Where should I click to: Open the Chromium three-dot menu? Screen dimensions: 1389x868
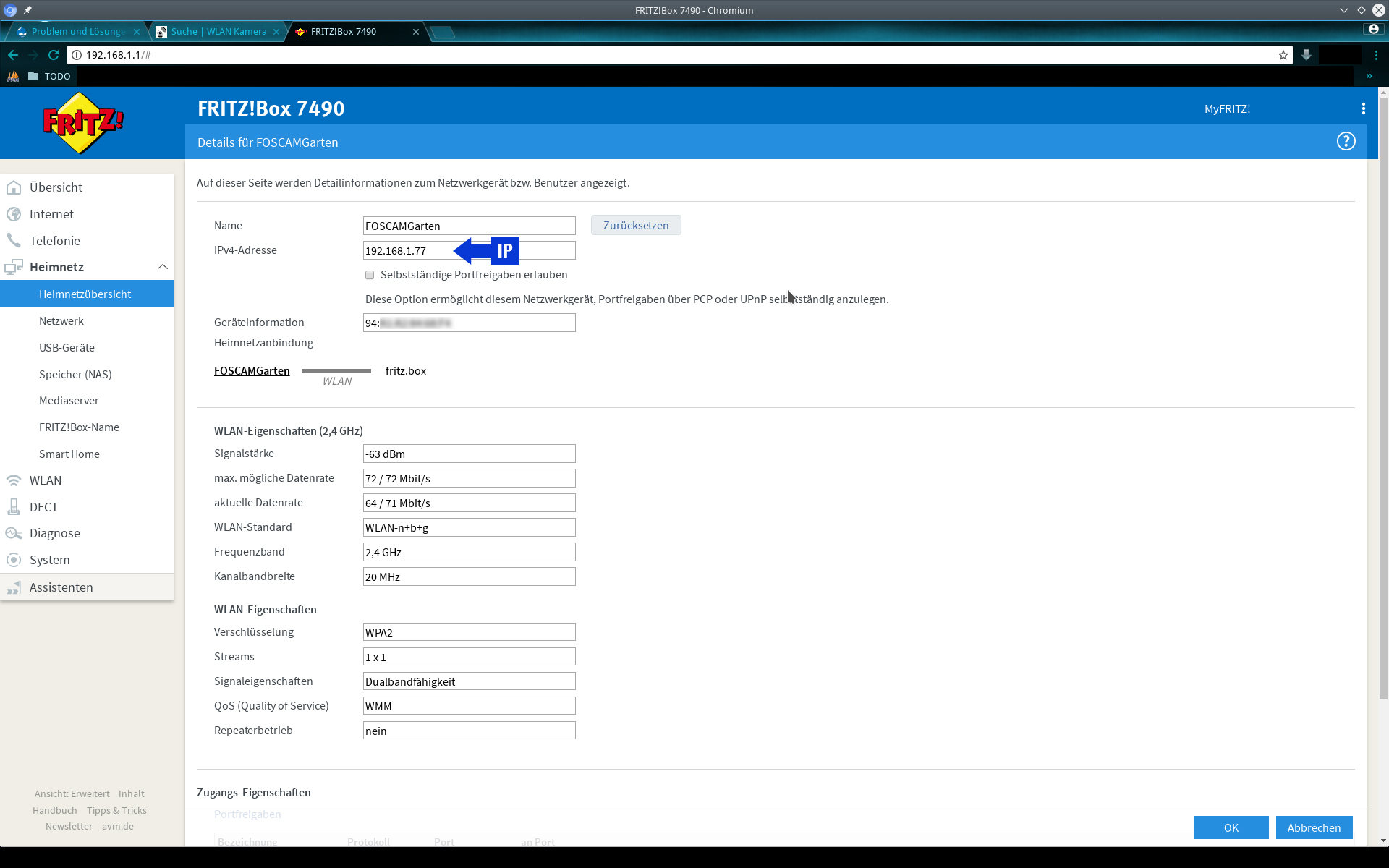pos(1376,55)
